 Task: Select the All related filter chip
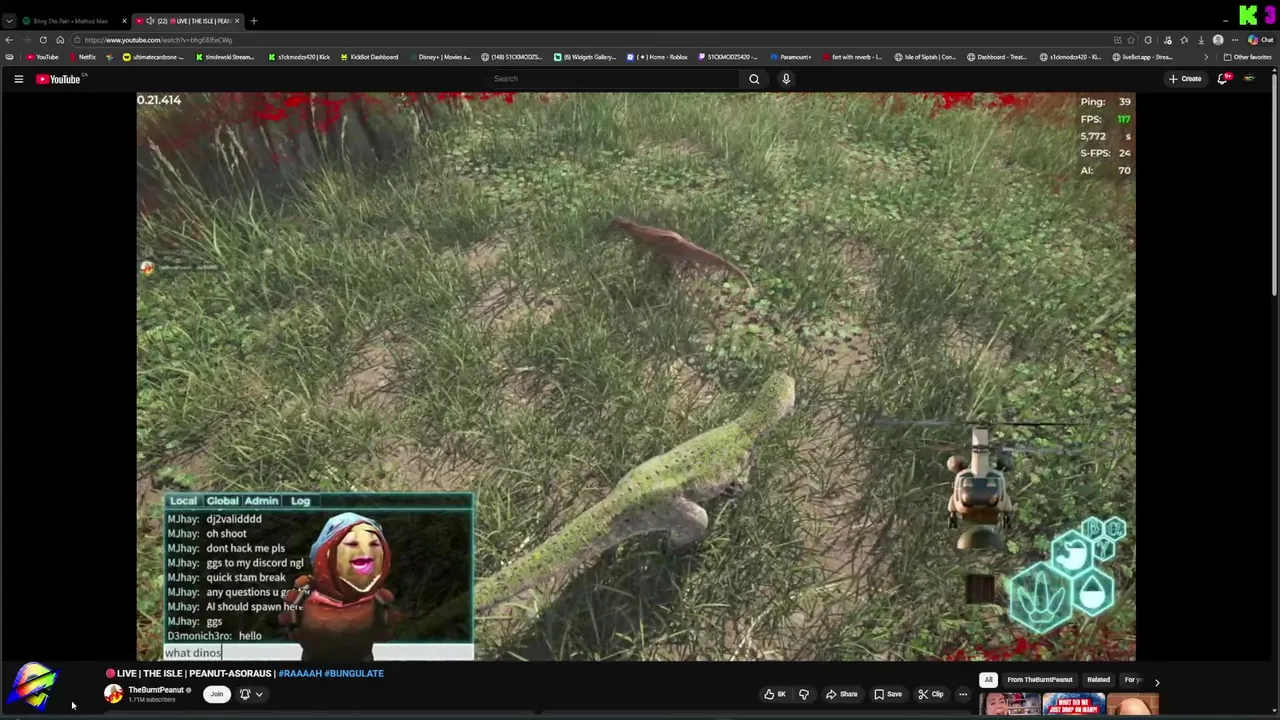click(x=988, y=680)
